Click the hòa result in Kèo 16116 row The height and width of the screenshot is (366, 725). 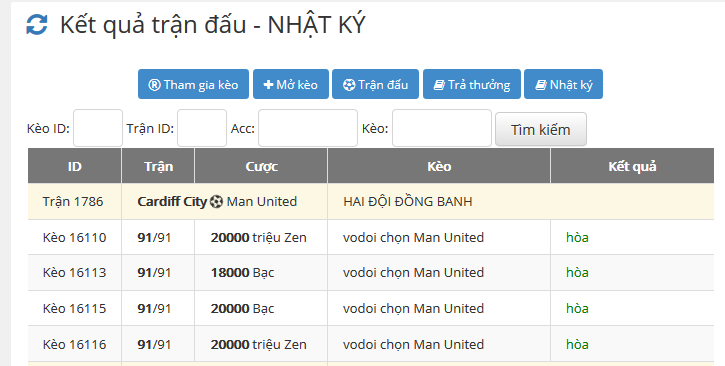click(x=577, y=344)
